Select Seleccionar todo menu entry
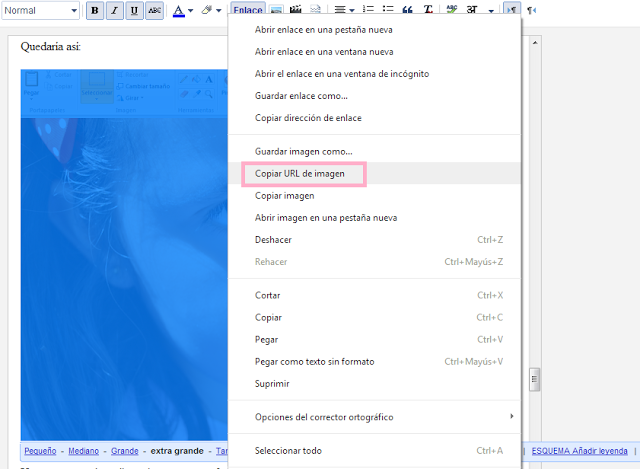 click(374, 450)
